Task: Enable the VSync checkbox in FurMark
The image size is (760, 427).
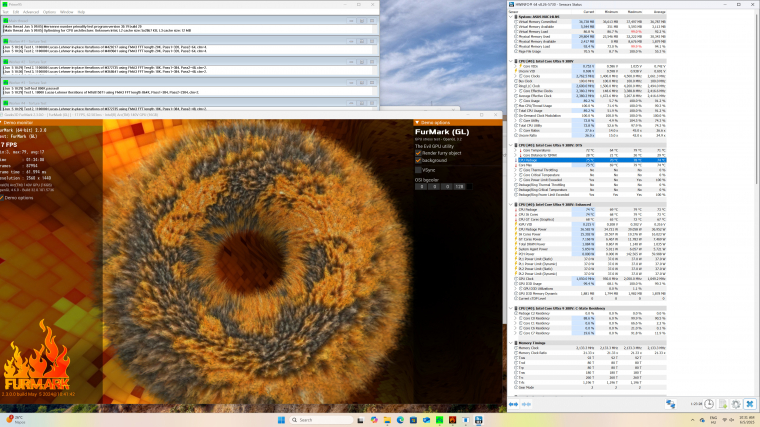Action: click(418, 170)
